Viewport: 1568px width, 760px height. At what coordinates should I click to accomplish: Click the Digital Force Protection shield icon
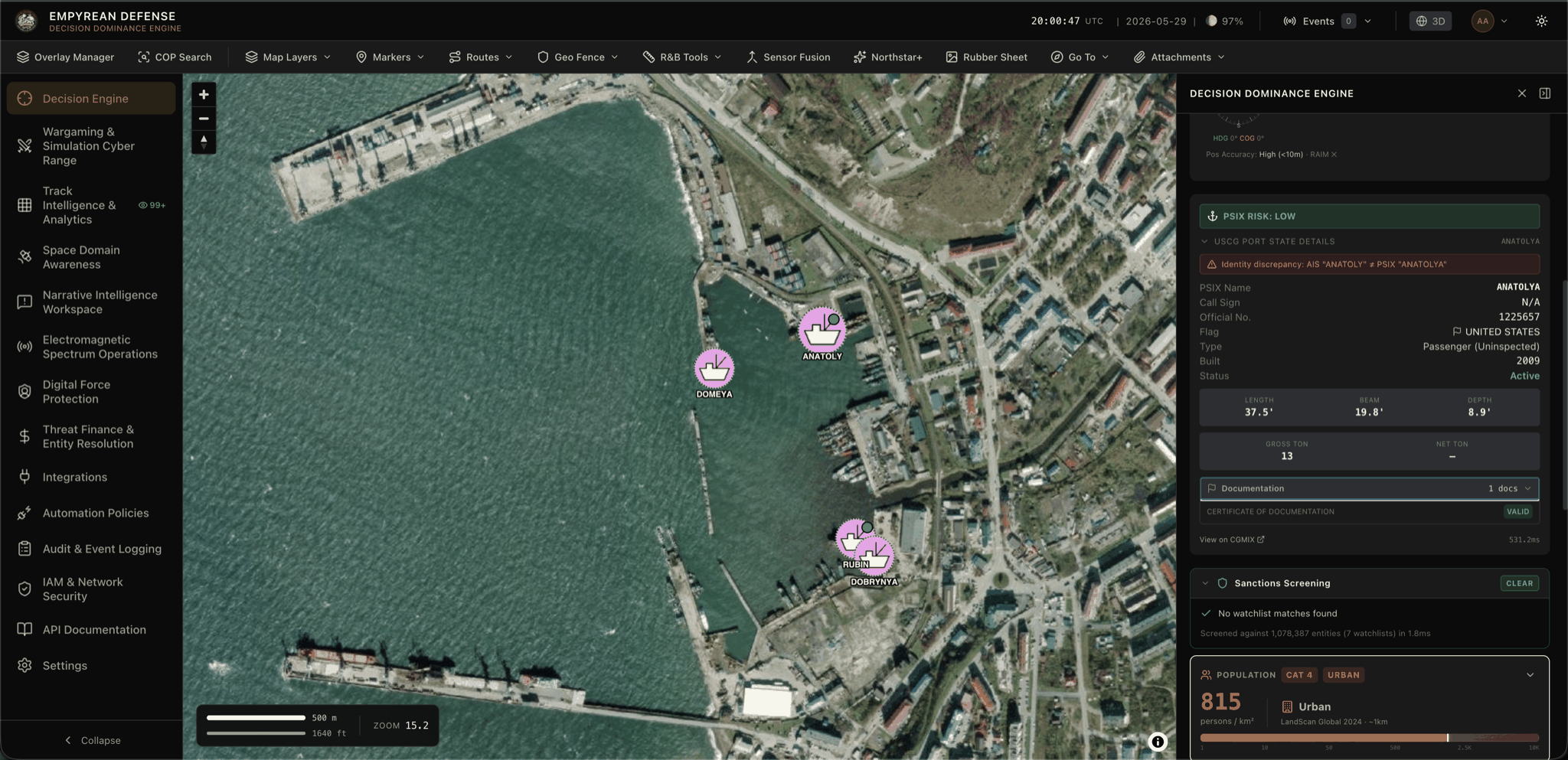[x=24, y=392]
